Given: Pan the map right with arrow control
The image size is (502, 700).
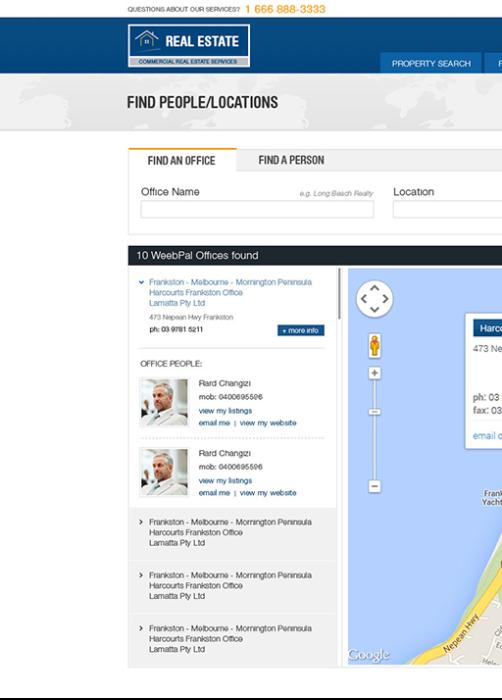Looking at the screenshot, I should click(385, 299).
